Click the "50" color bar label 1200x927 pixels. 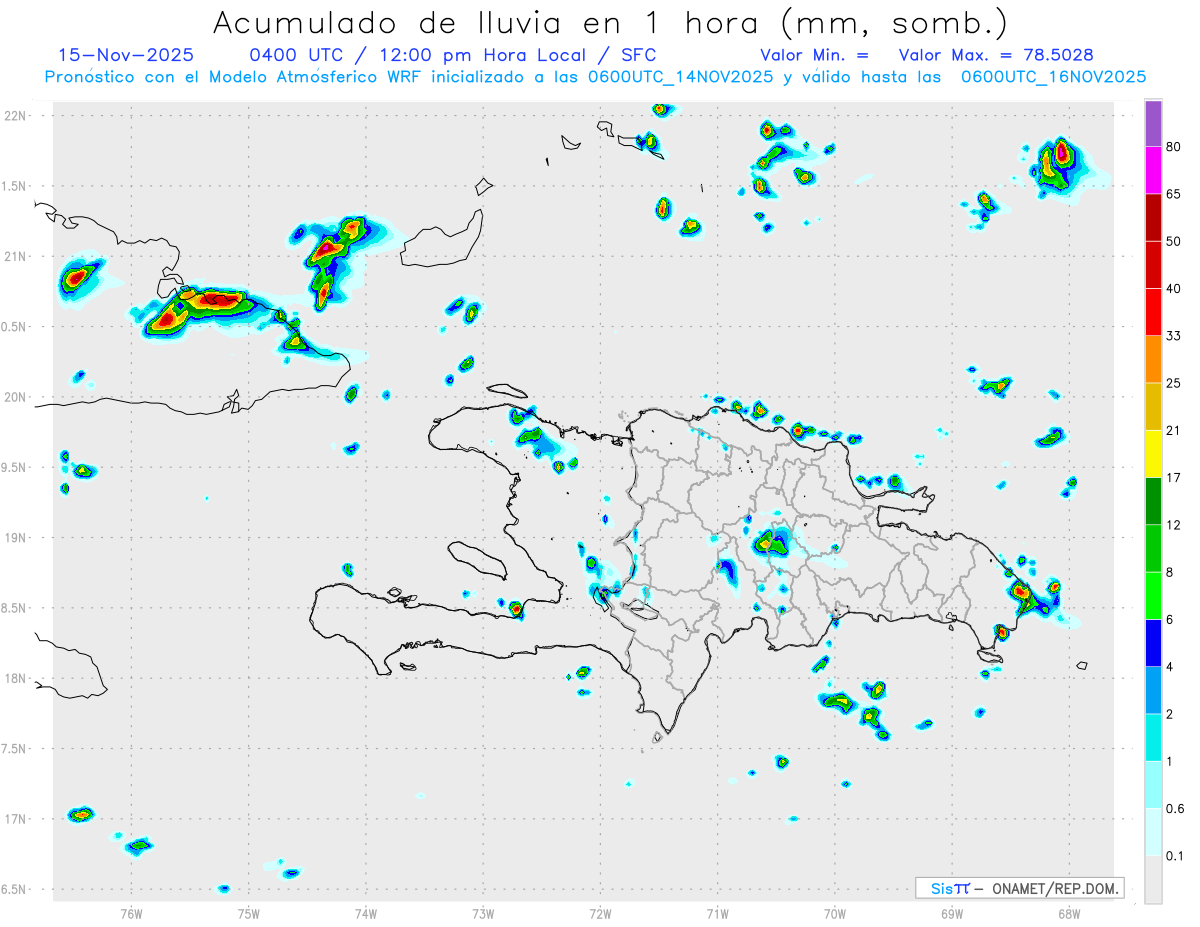[1174, 241]
